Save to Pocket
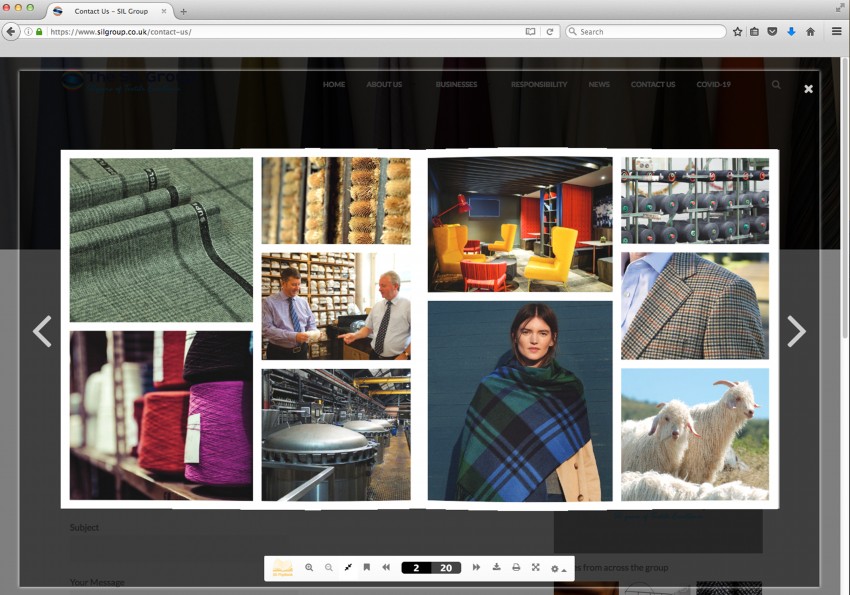Screen dimensions: 850x595 772,32
